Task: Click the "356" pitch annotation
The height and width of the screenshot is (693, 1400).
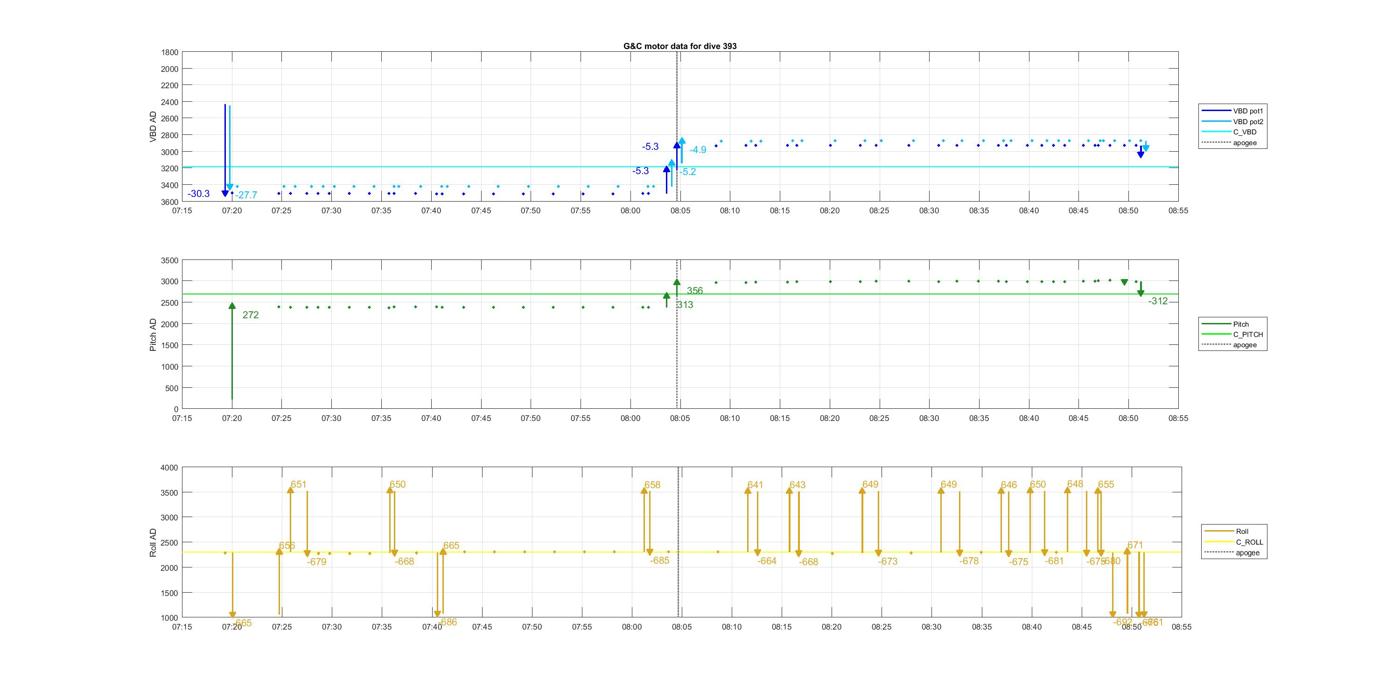Action: (695, 291)
